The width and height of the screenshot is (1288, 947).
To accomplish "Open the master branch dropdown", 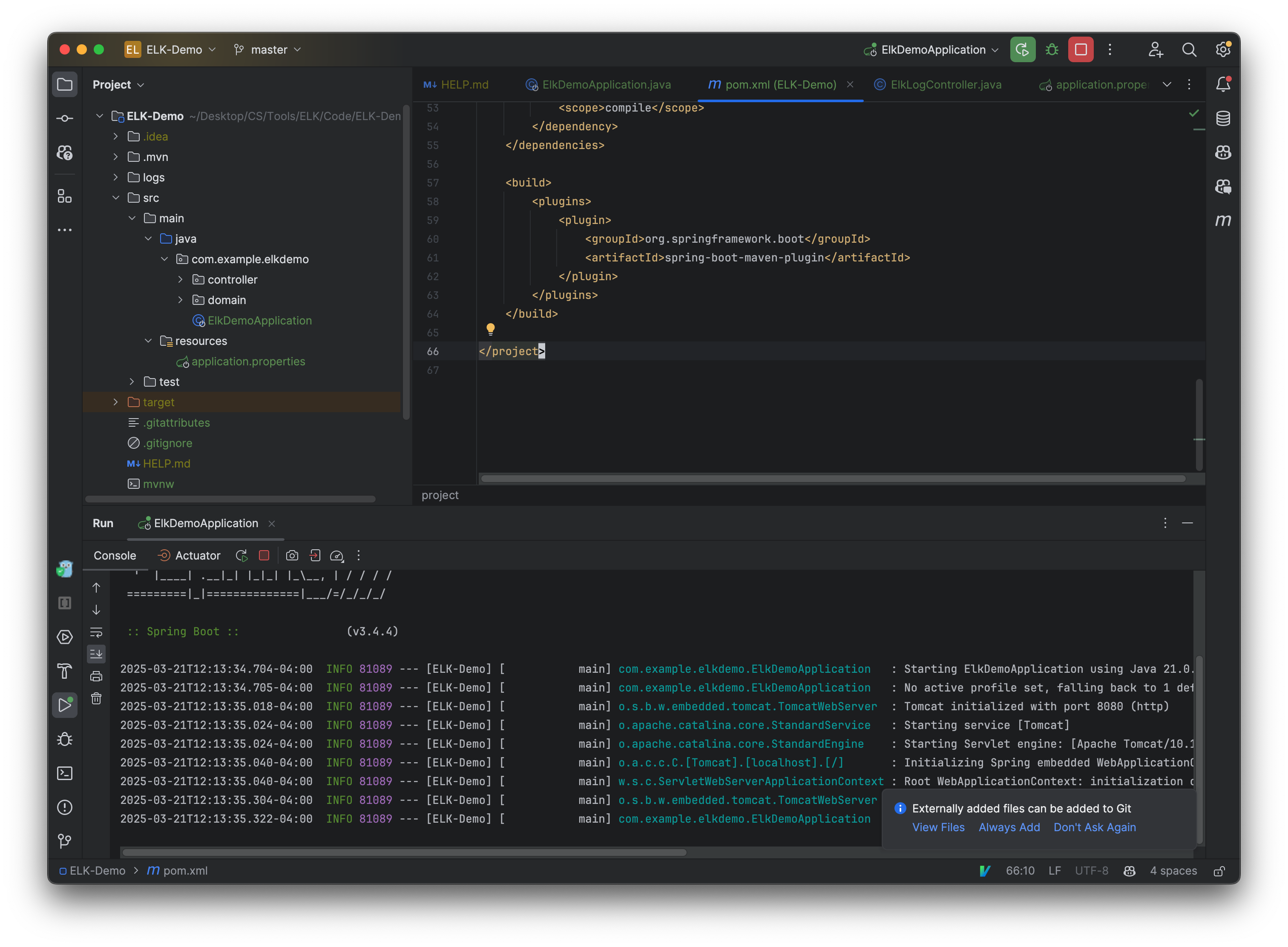I will [x=267, y=50].
